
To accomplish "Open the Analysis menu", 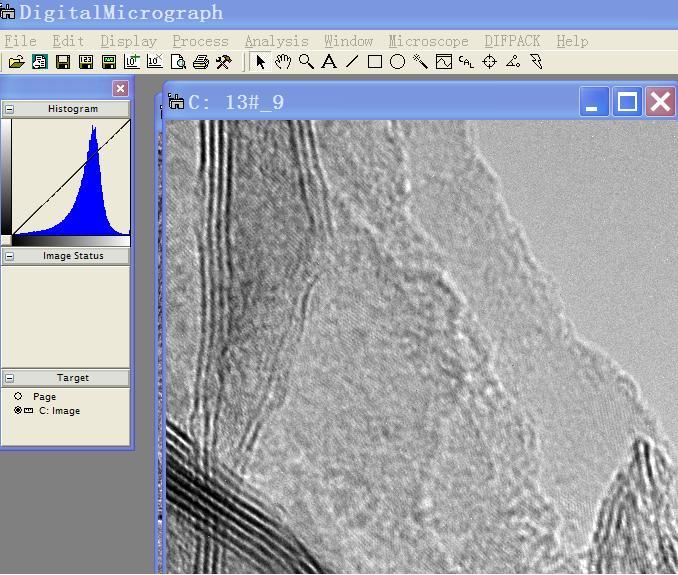I will [x=276, y=41].
